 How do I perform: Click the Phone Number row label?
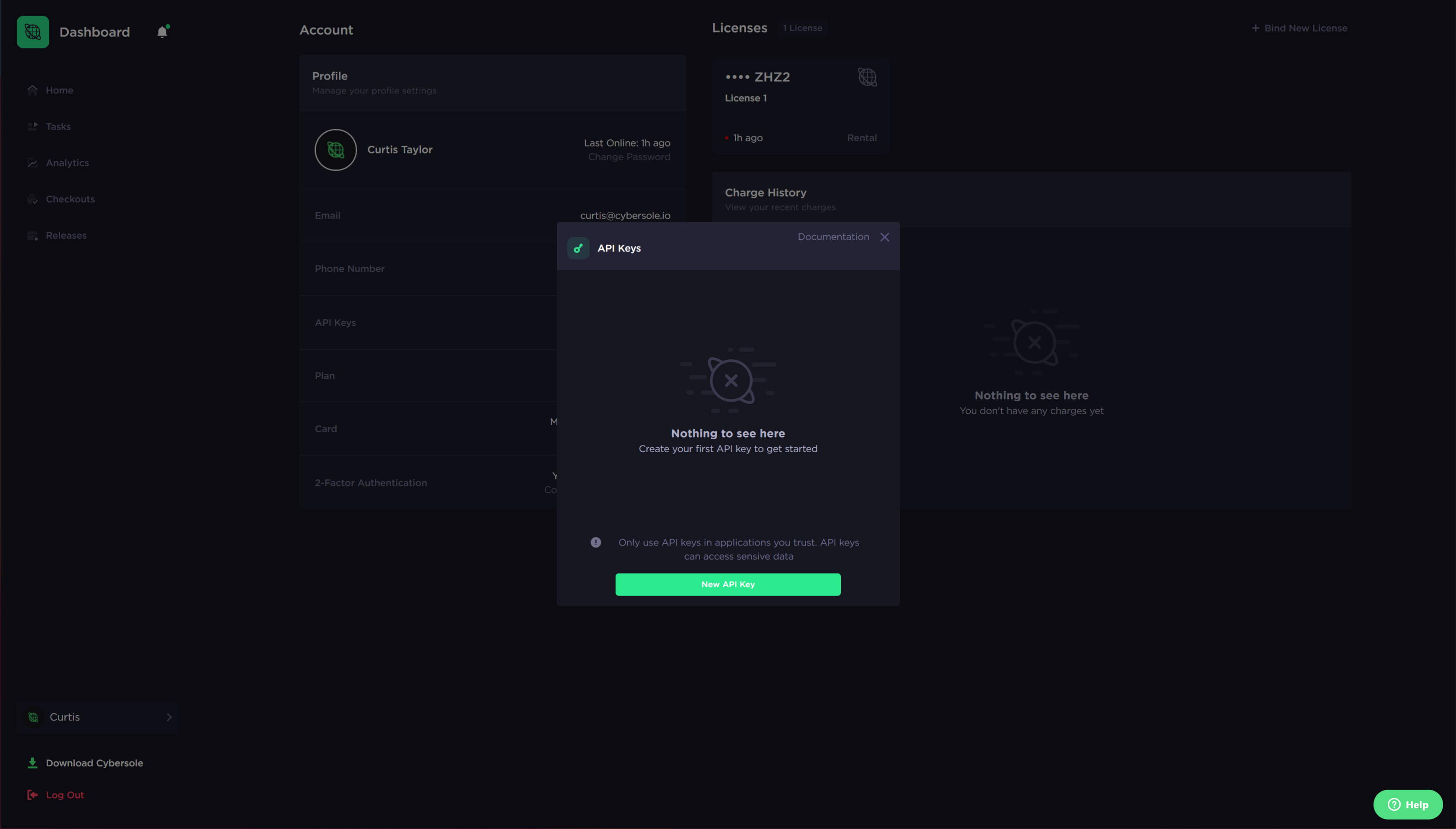[350, 269]
